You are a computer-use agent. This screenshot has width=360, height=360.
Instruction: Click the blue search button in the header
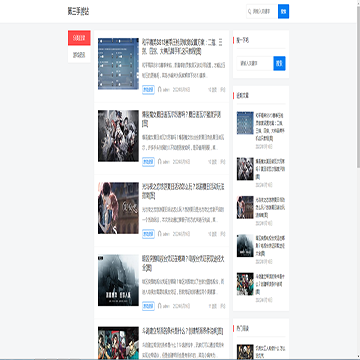[283, 11]
